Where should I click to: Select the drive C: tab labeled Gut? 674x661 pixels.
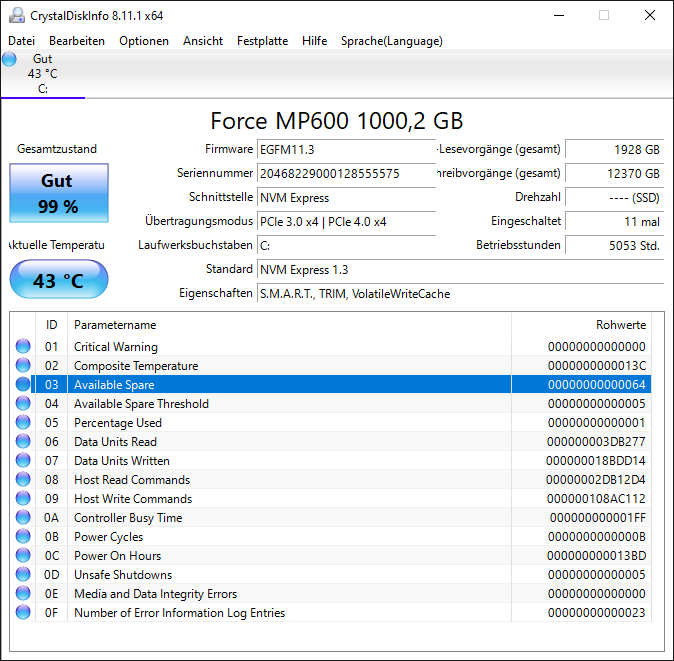43,74
